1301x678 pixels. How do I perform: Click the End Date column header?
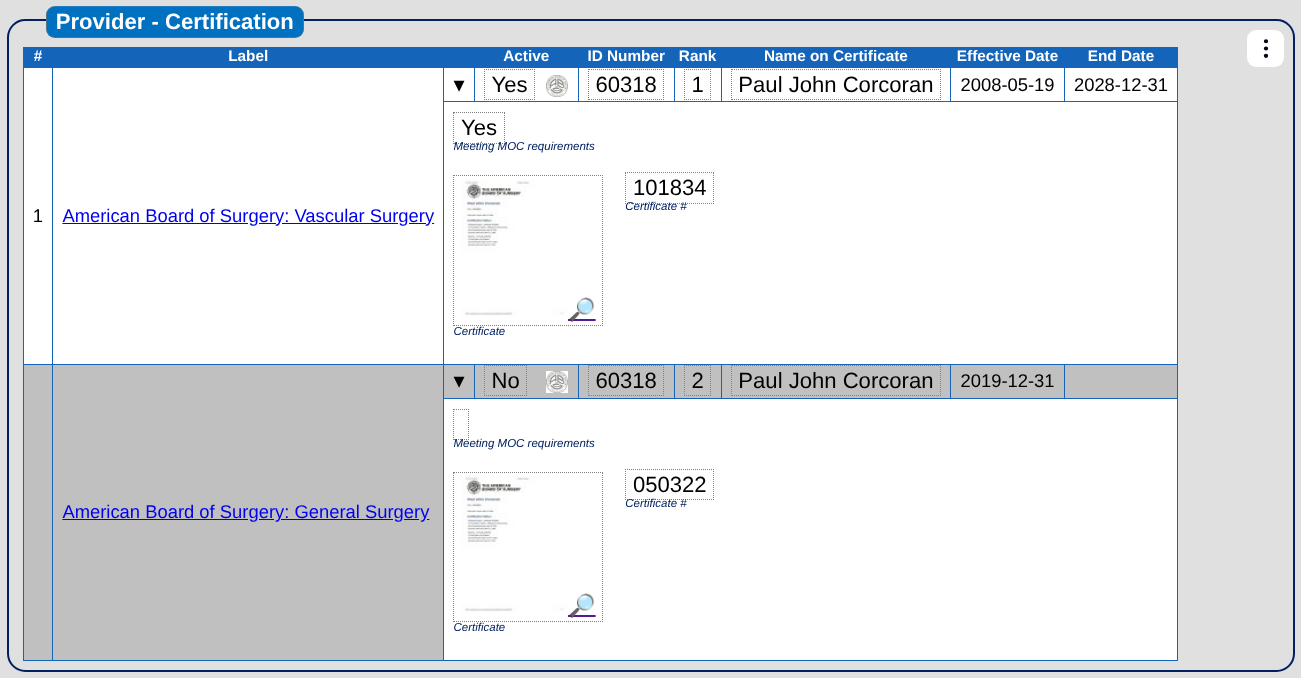click(1121, 56)
